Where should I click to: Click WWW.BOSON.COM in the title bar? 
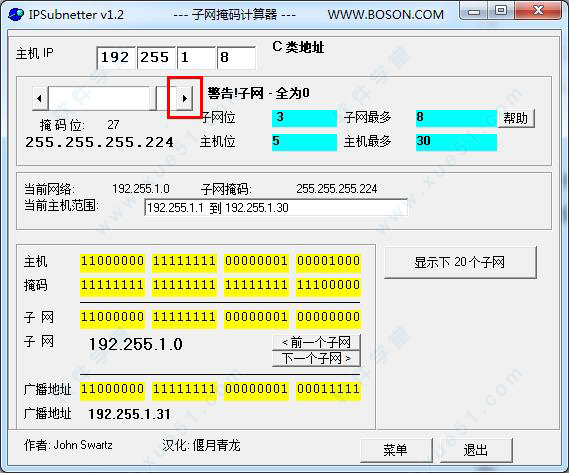(386, 15)
